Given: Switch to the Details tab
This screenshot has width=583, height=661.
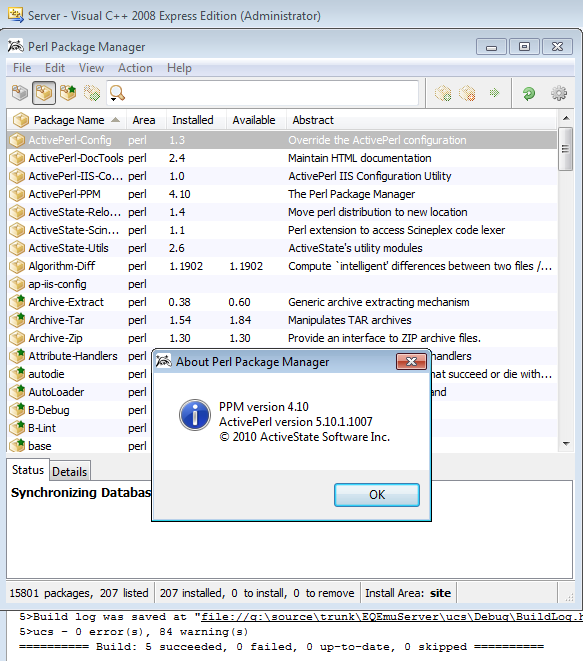Looking at the screenshot, I should click(x=70, y=471).
